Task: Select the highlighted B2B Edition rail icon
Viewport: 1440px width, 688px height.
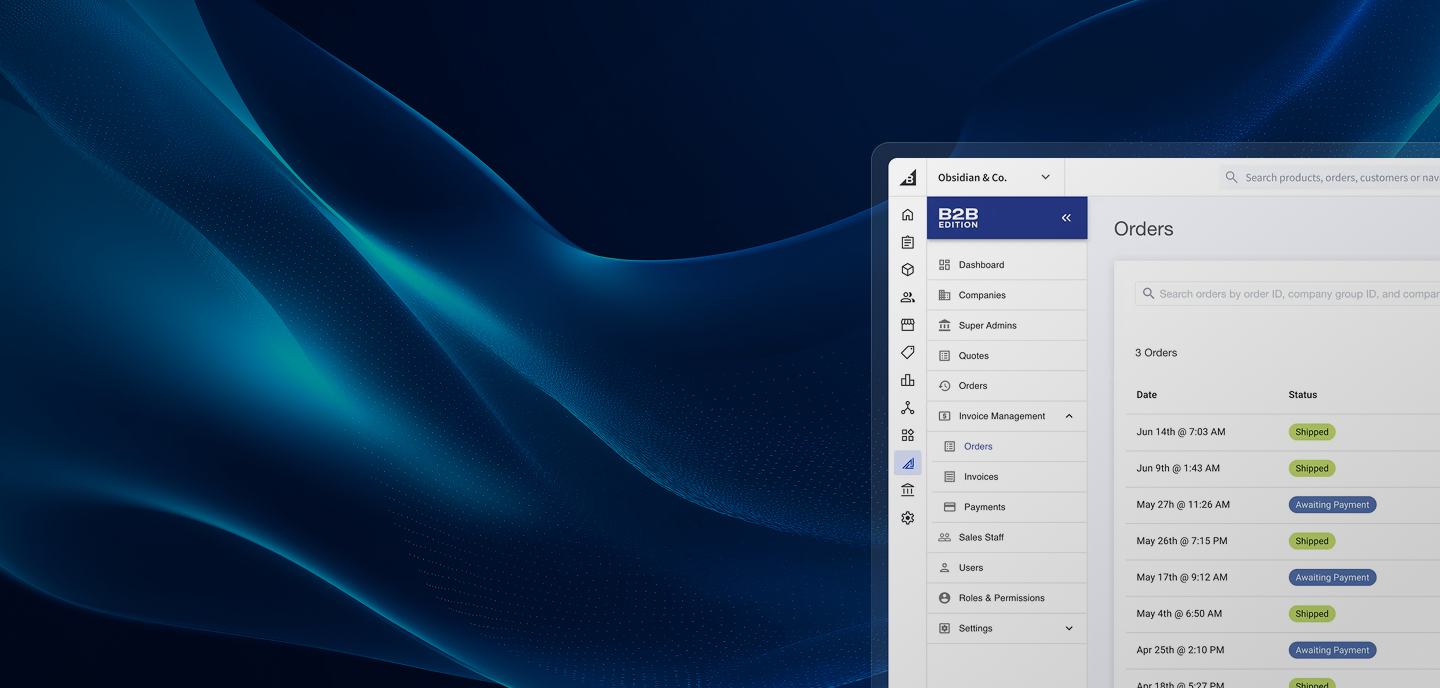Action: tap(907, 463)
